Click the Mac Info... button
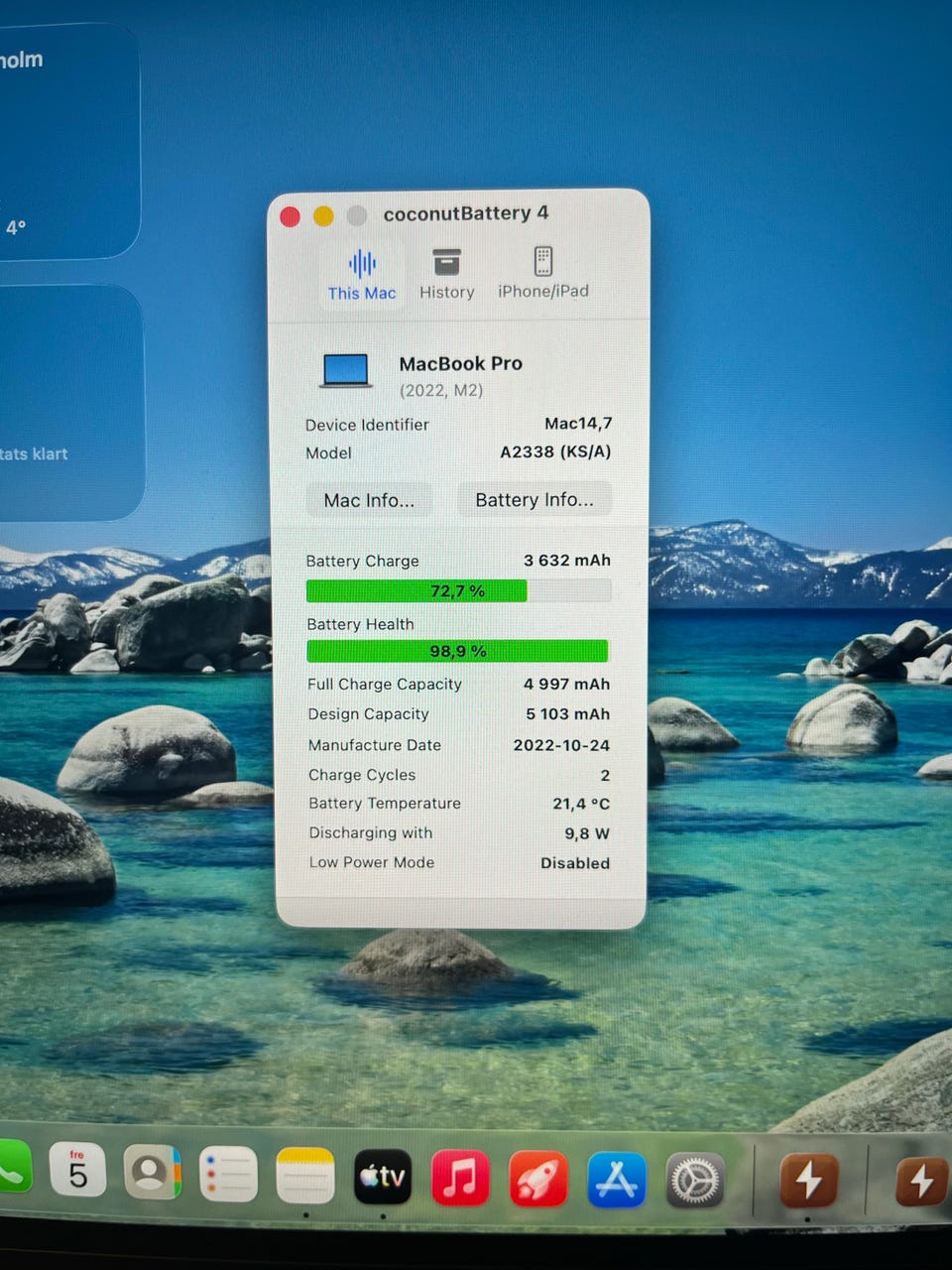Image resolution: width=952 pixels, height=1270 pixels. (x=369, y=500)
